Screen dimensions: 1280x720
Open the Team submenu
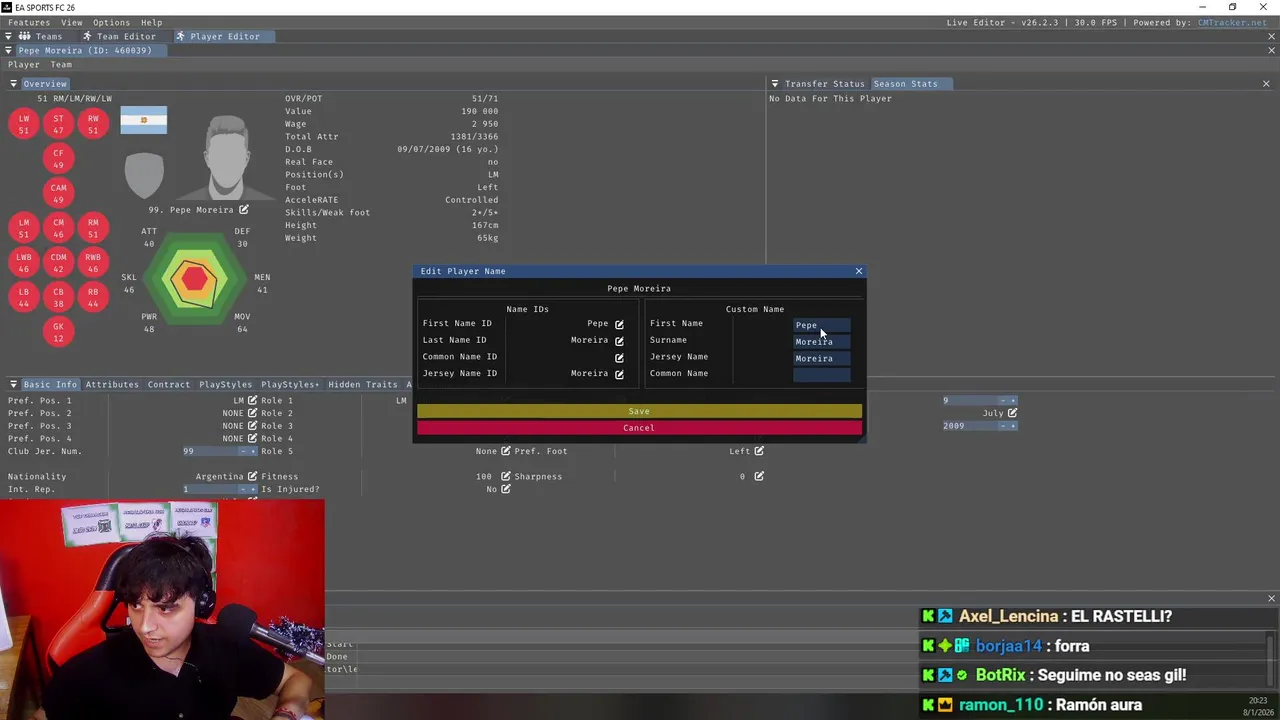(x=61, y=65)
